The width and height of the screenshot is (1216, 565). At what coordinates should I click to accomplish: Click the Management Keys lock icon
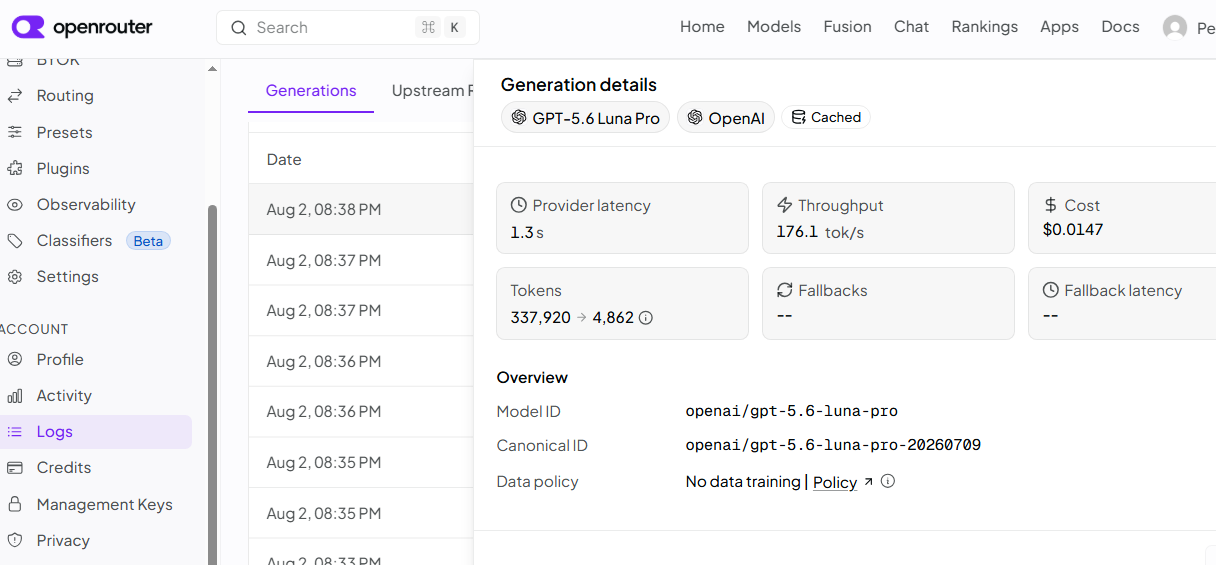(15, 504)
